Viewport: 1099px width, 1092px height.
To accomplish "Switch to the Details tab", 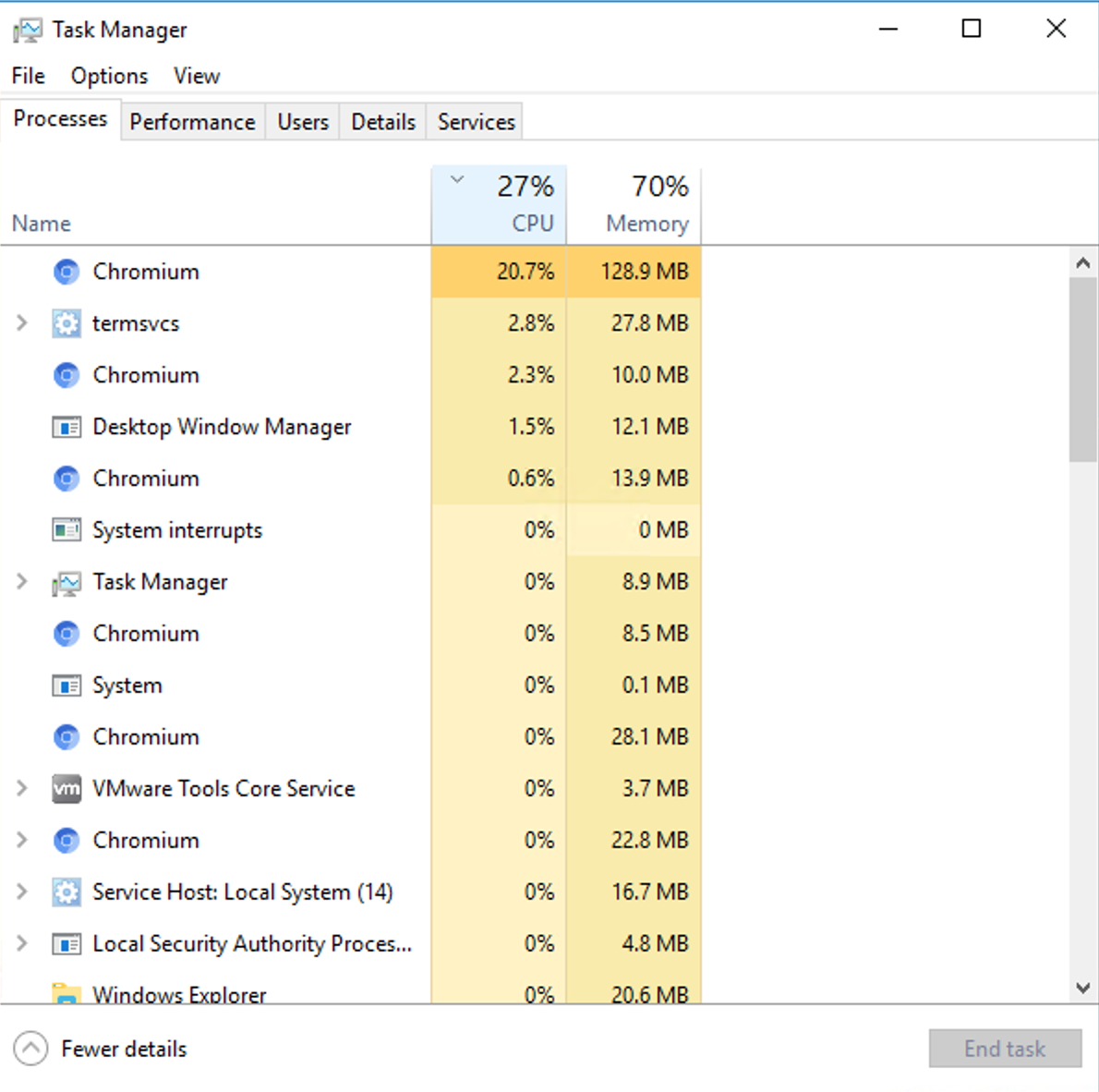I will pos(383,122).
